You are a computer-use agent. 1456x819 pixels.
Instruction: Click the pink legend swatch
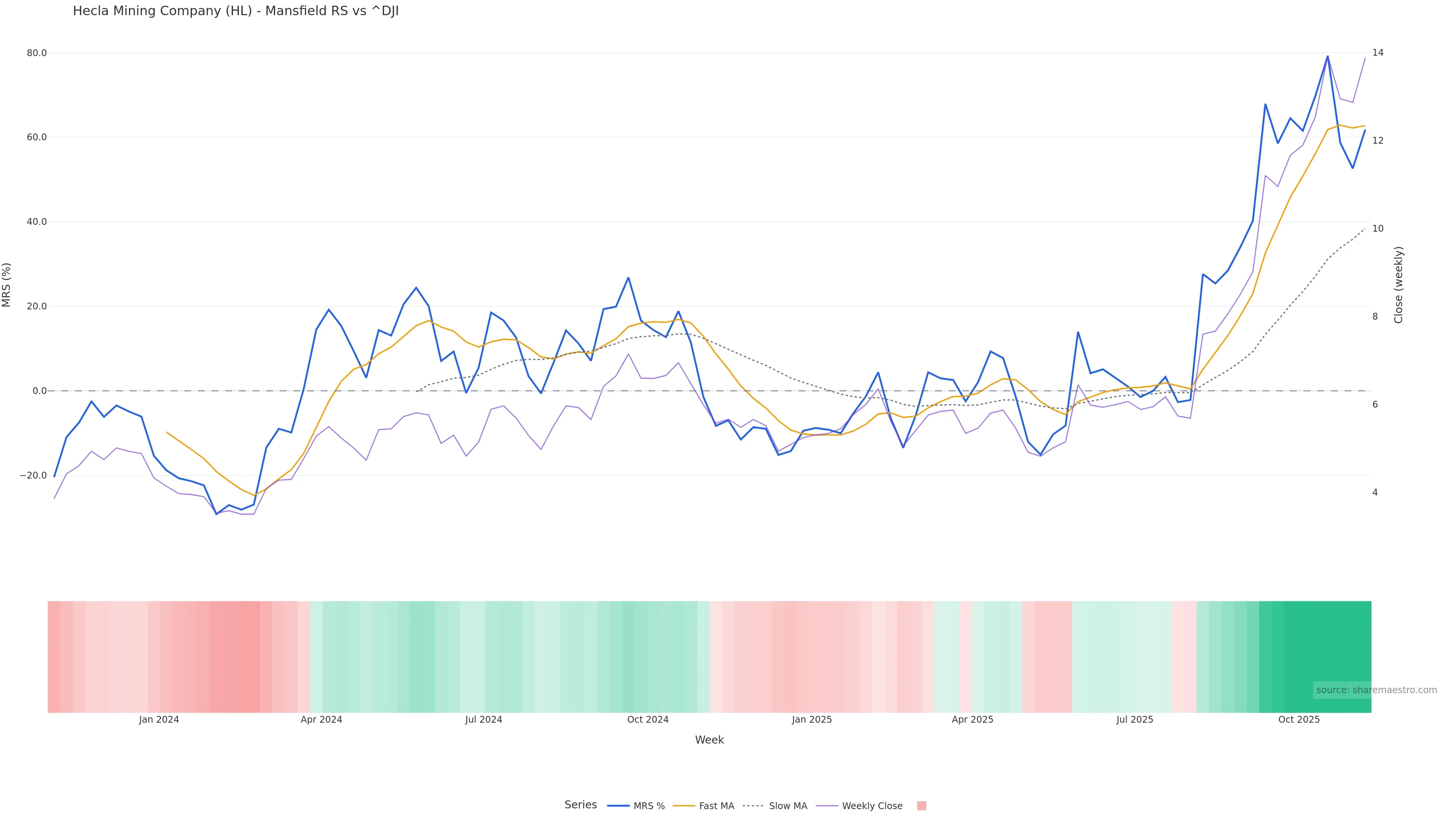921,806
